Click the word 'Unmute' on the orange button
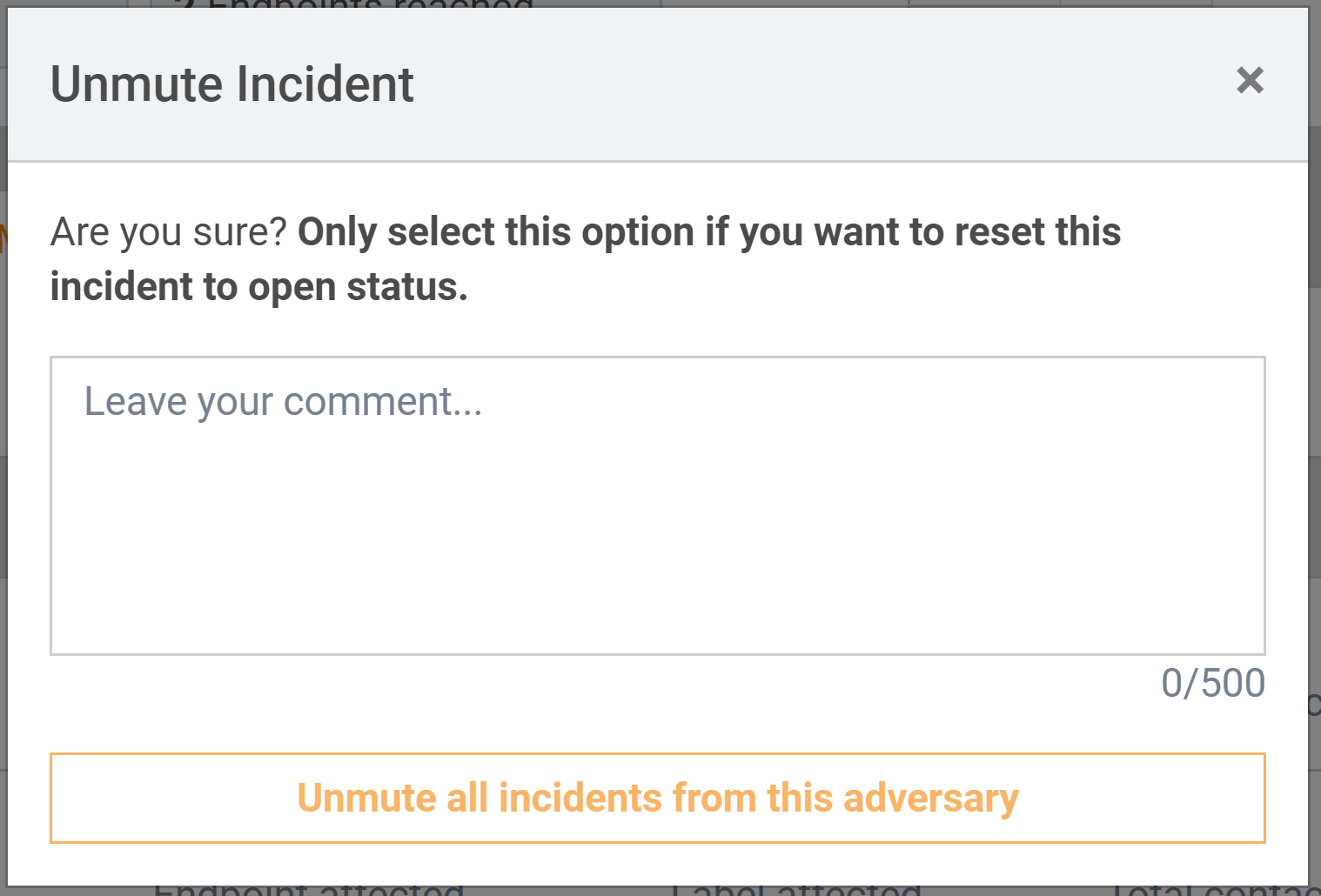Image resolution: width=1321 pixels, height=896 pixels. pyautogui.click(x=366, y=799)
